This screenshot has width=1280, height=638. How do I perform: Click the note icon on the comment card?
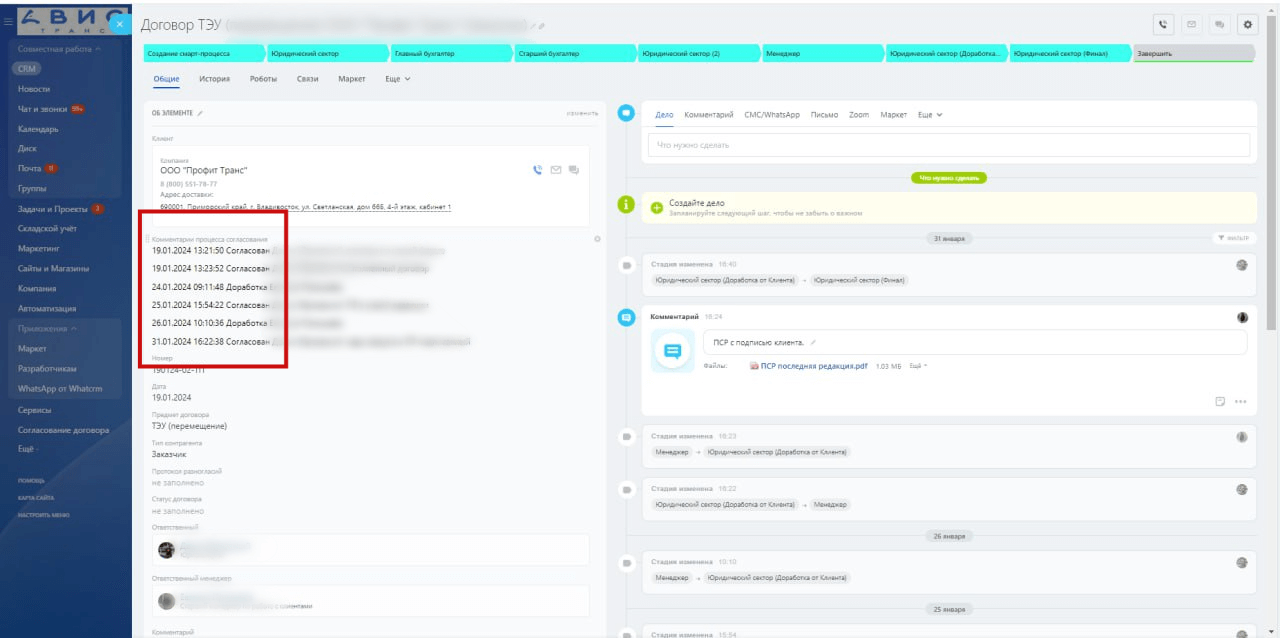1220,402
